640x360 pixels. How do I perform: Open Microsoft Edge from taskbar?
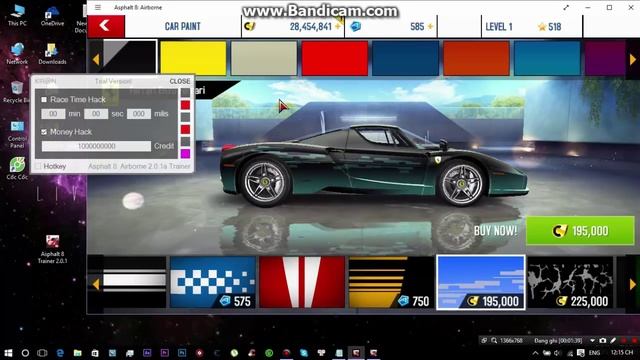(60, 353)
